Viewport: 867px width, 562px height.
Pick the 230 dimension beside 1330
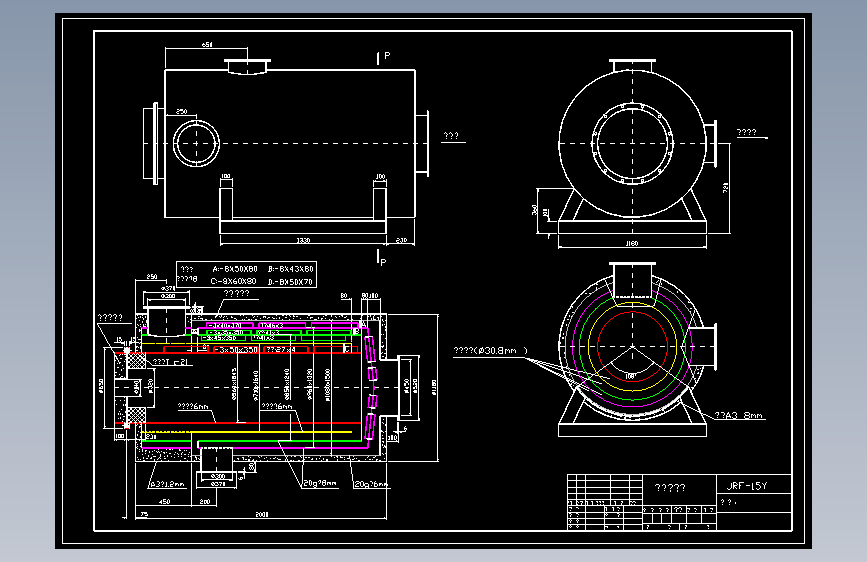pos(401,240)
